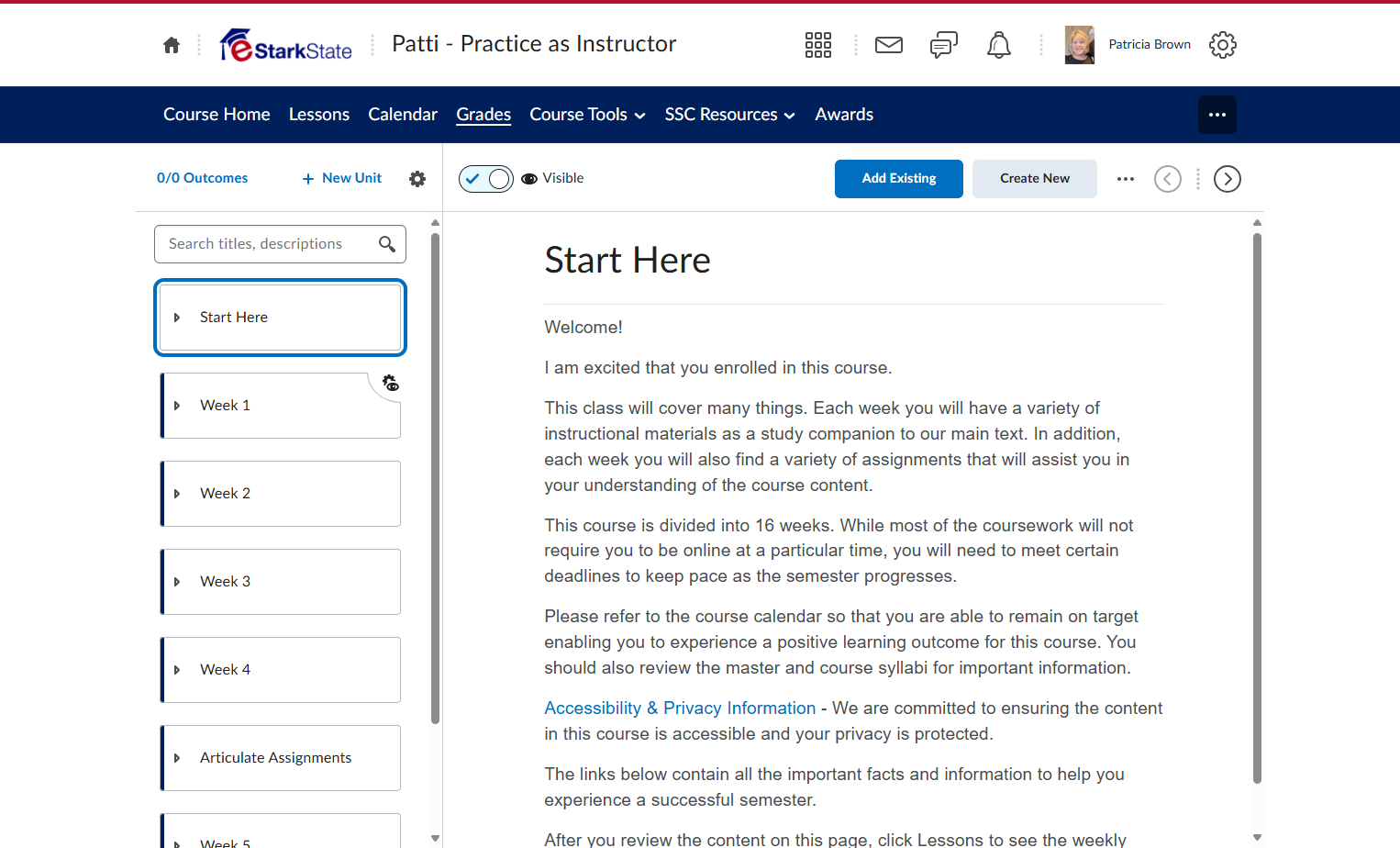
Task: Click the Stark State logo
Action: [285, 45]
